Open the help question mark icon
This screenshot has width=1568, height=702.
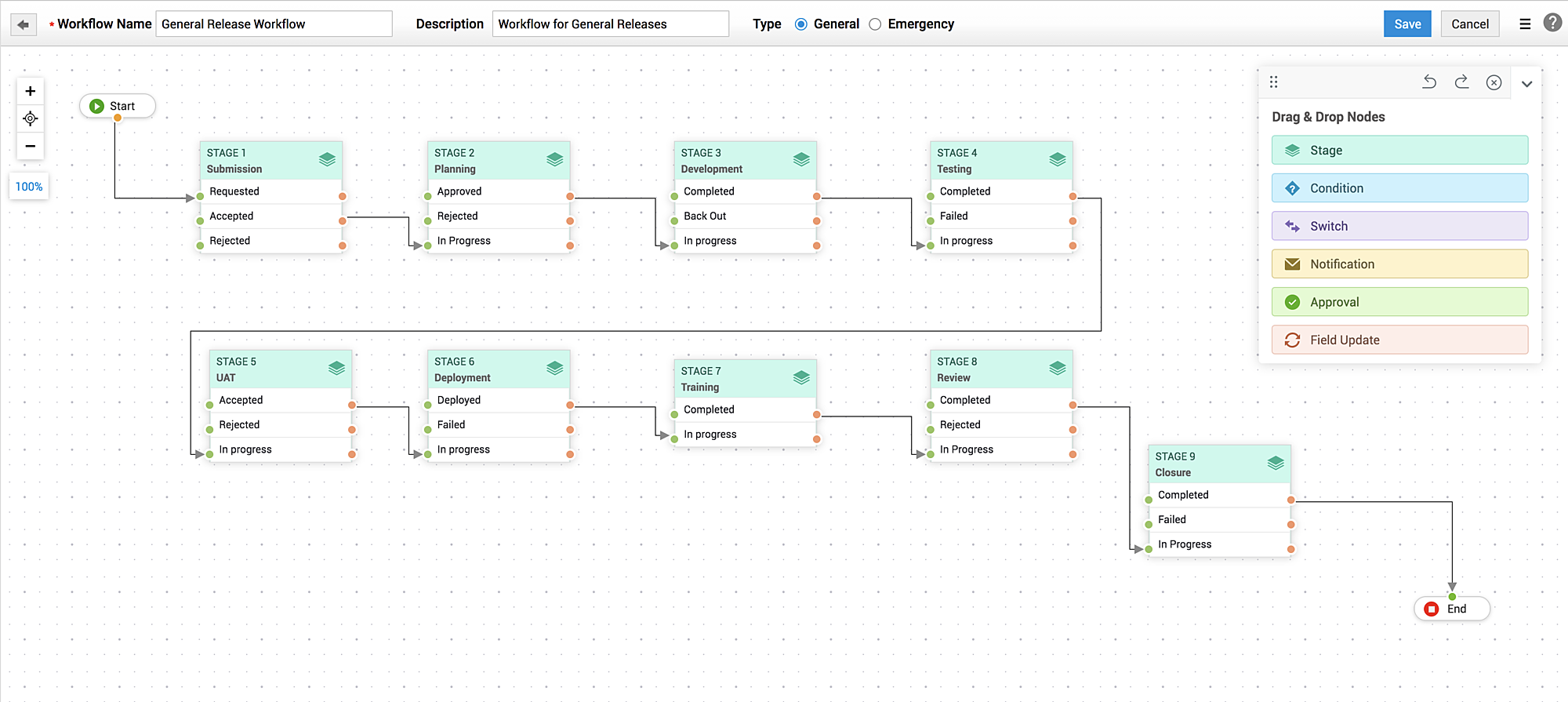click(1552, 23)
